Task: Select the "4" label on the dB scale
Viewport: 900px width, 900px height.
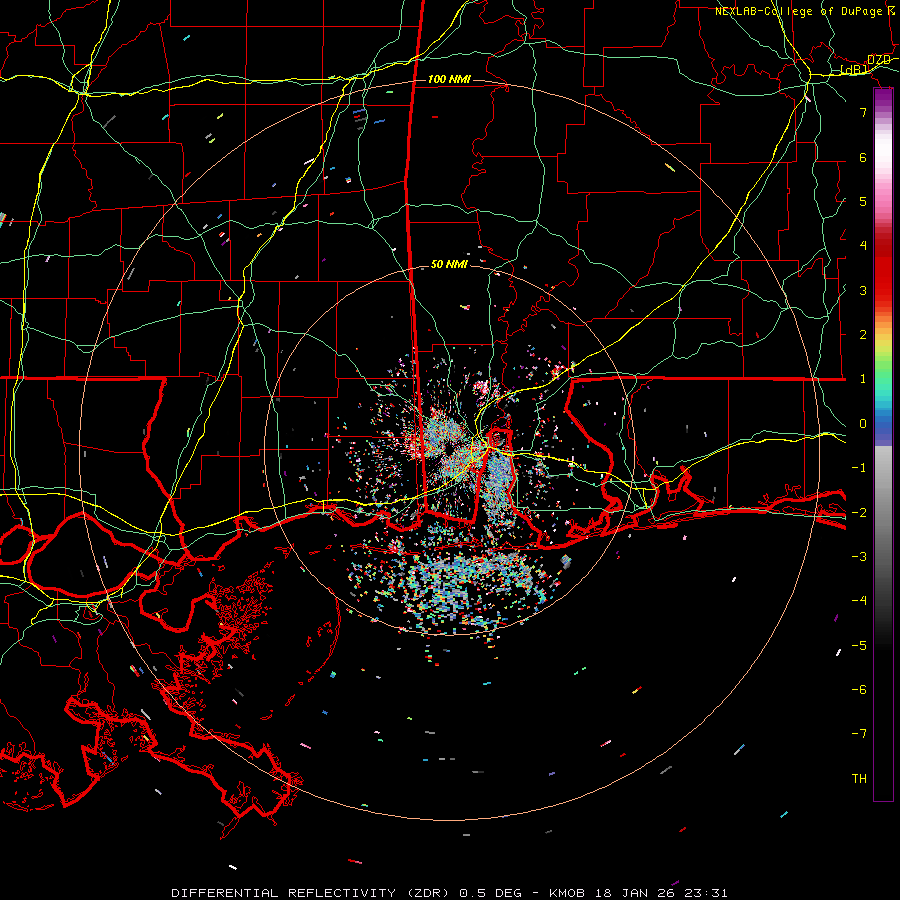Action: coord(863,246)
